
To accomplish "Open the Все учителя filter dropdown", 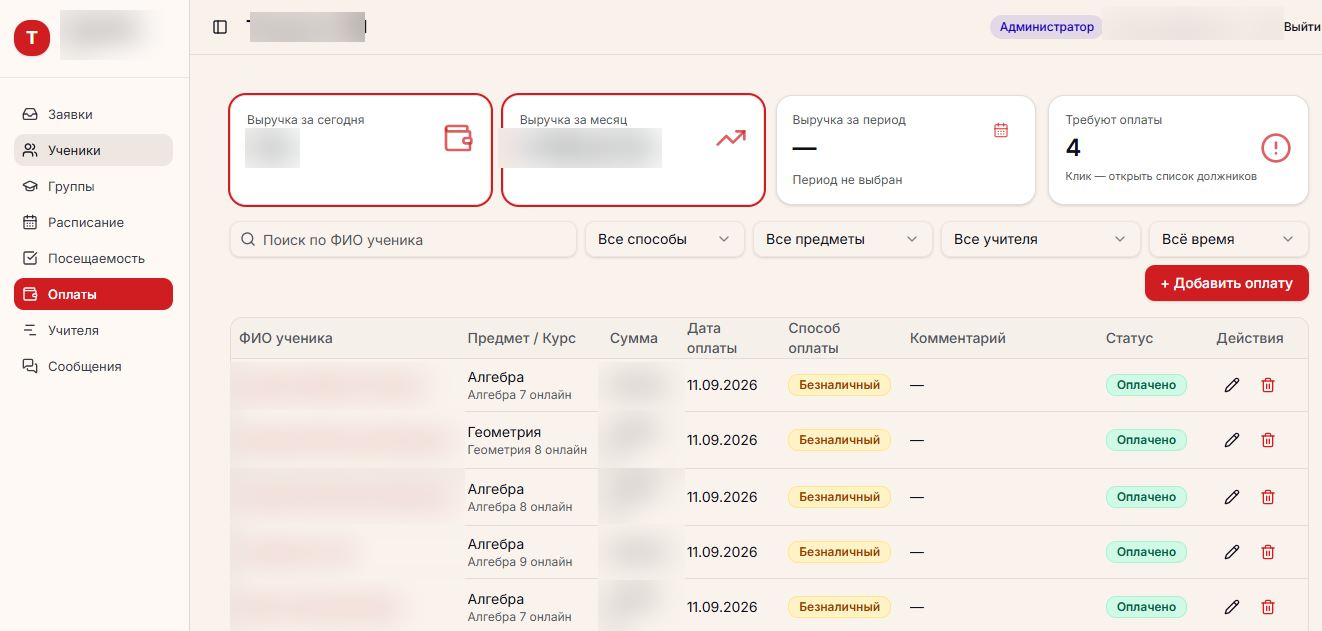I will pos(1040,240).
